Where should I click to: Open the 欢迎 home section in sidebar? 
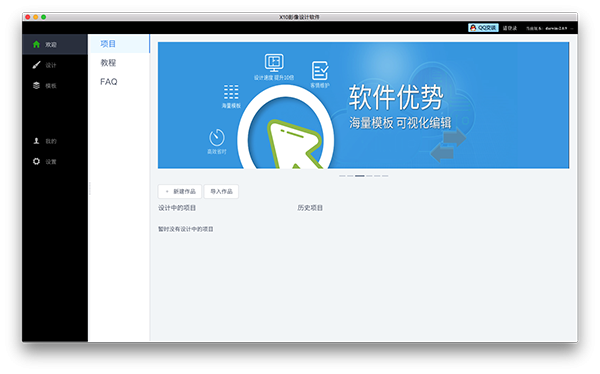click(55, 44)
